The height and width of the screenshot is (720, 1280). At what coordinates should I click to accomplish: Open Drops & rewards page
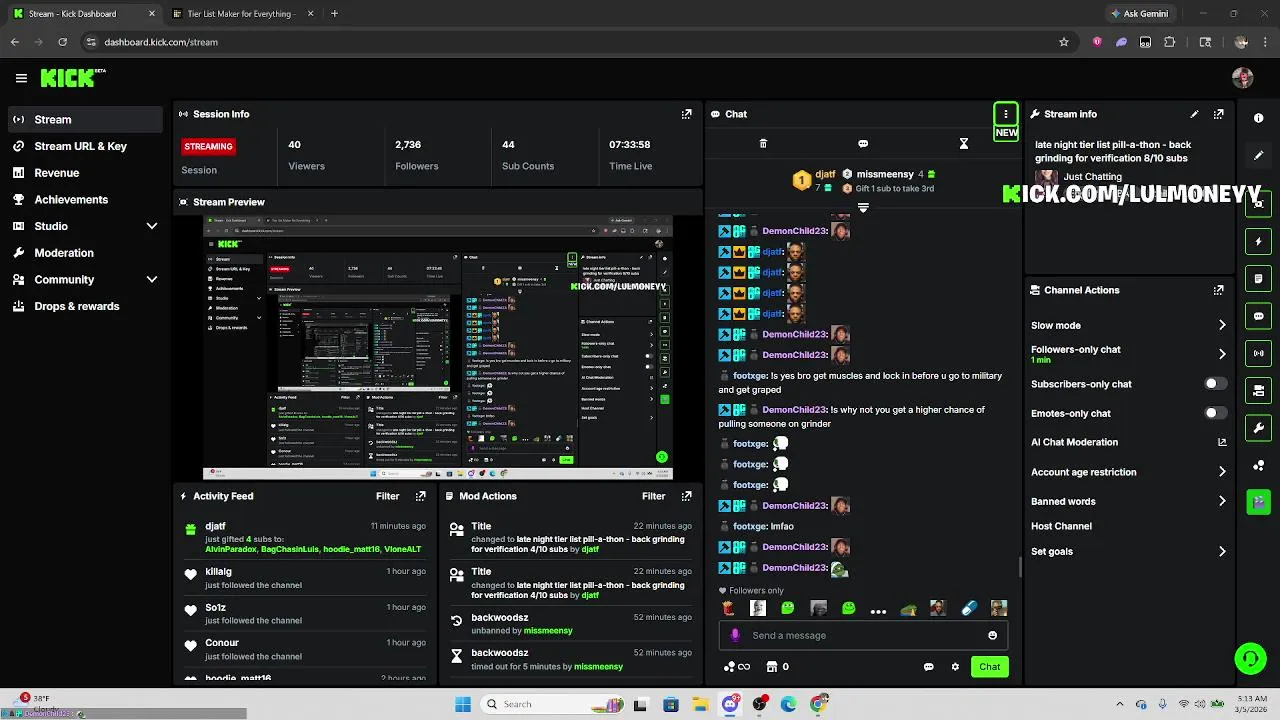coord(85,306)
